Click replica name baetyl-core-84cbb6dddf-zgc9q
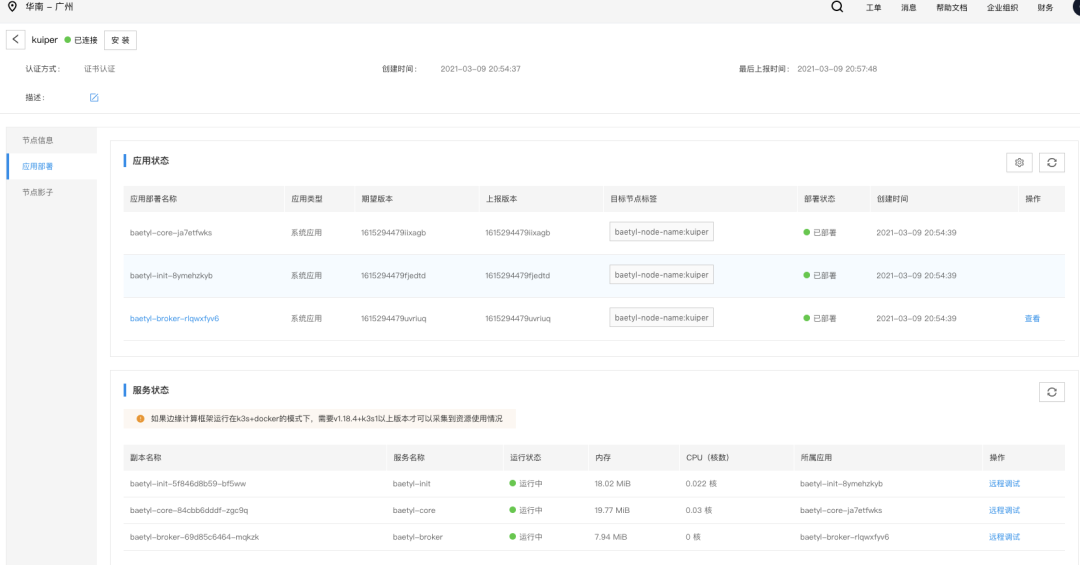The height and width of the screenshot is (565, 1080). [x=189, y=511]
